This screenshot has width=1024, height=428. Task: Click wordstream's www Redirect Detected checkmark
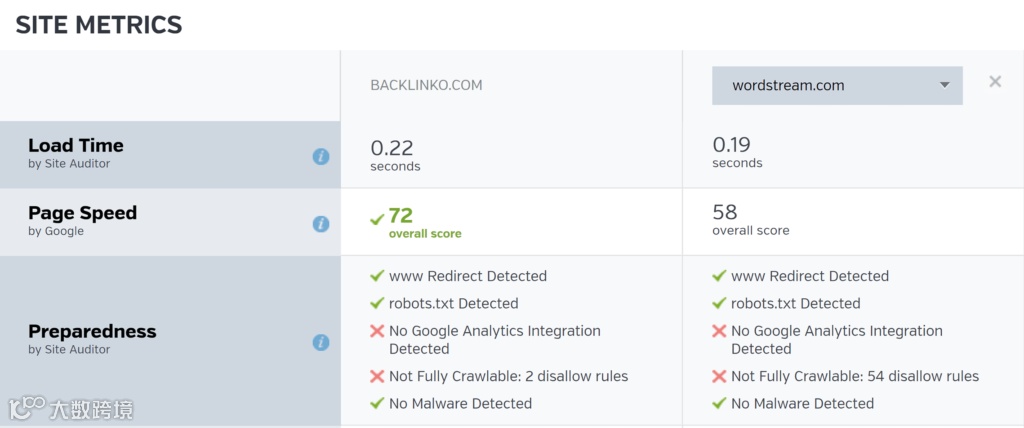pyautogui.click(x=719, y=276)
